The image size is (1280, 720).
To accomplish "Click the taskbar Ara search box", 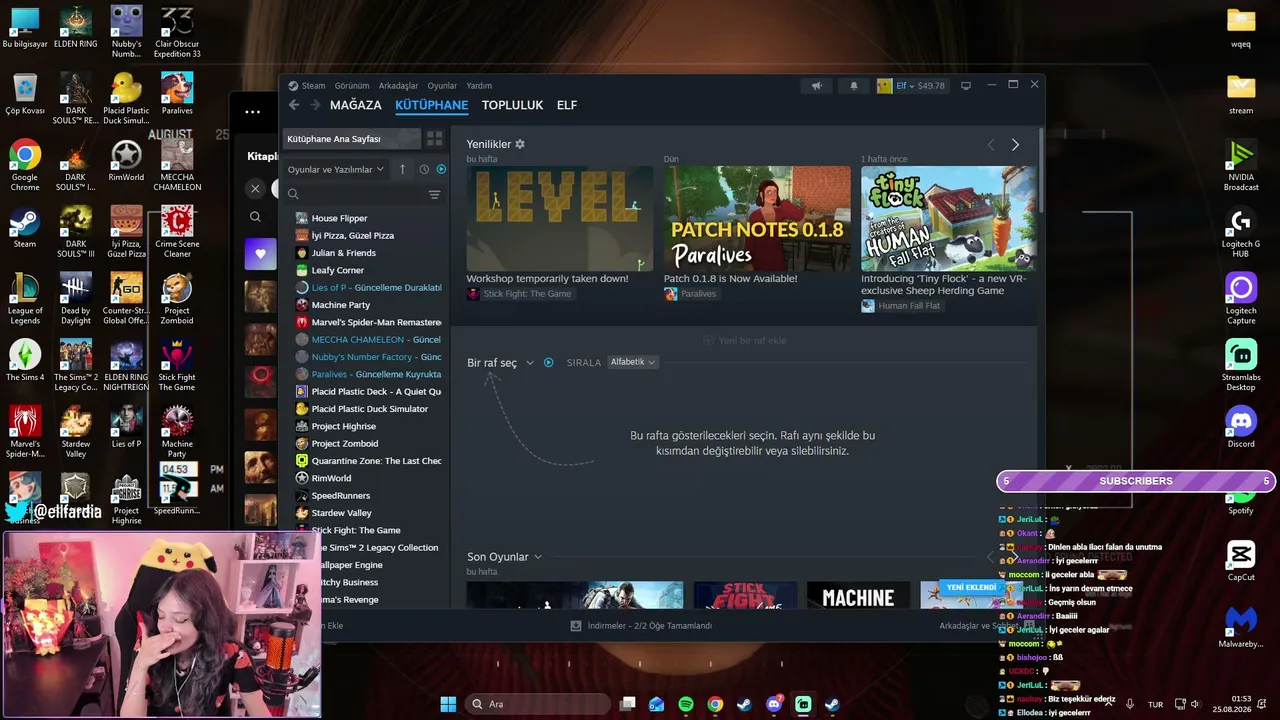I will pyautogui.click(x=539, y=704).
